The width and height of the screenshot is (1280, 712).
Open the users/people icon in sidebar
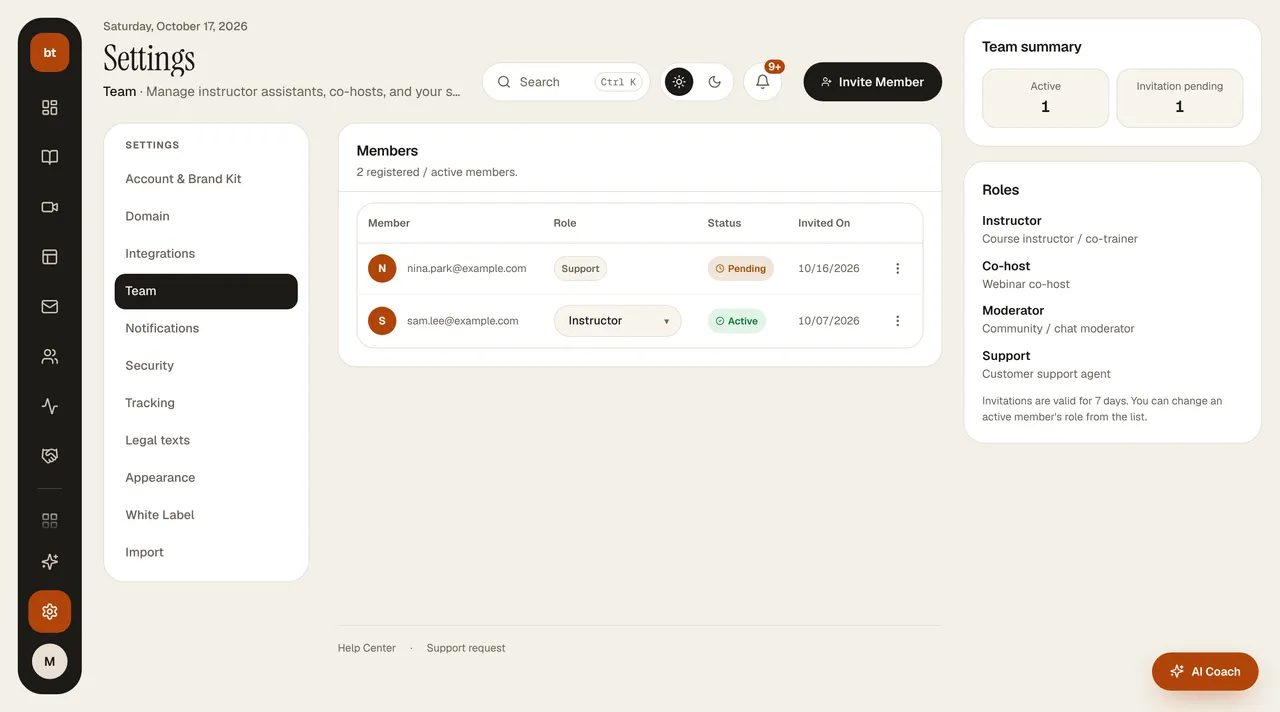pyautogui.click(x=50, y=357)
